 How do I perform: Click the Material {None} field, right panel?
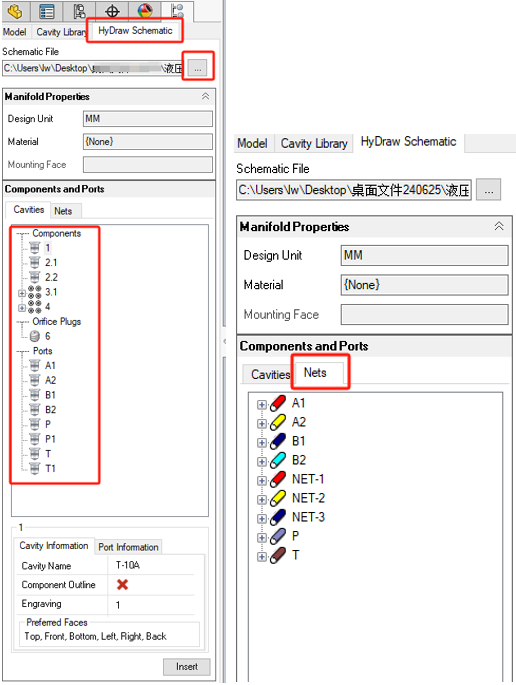424,285
